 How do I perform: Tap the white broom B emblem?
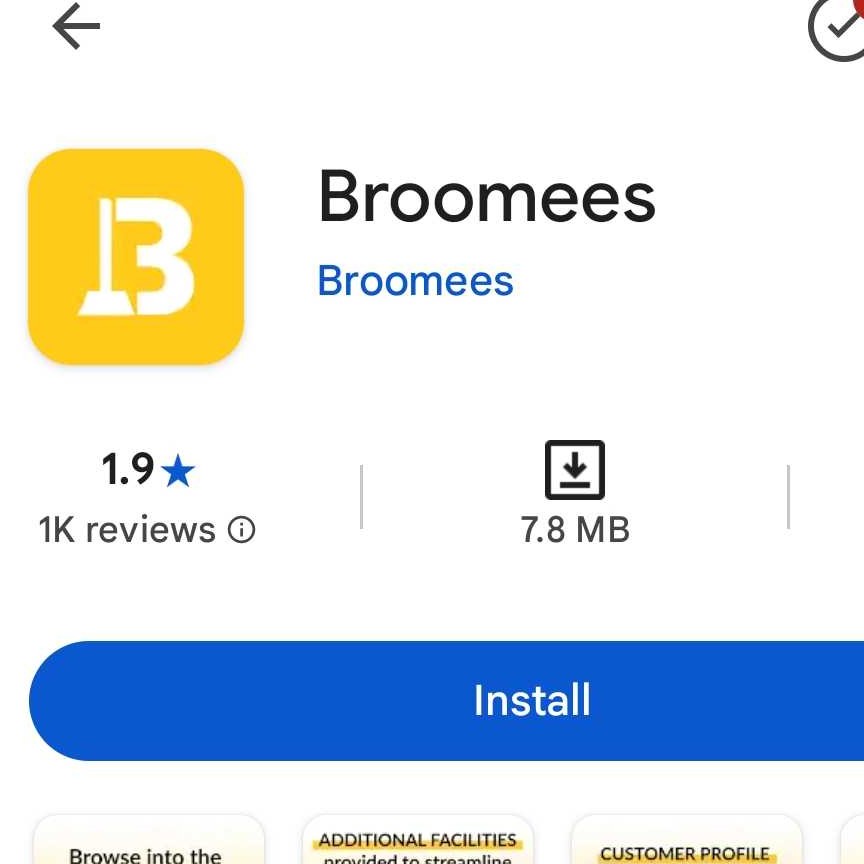pyautogui.click(x=136, y=257)
